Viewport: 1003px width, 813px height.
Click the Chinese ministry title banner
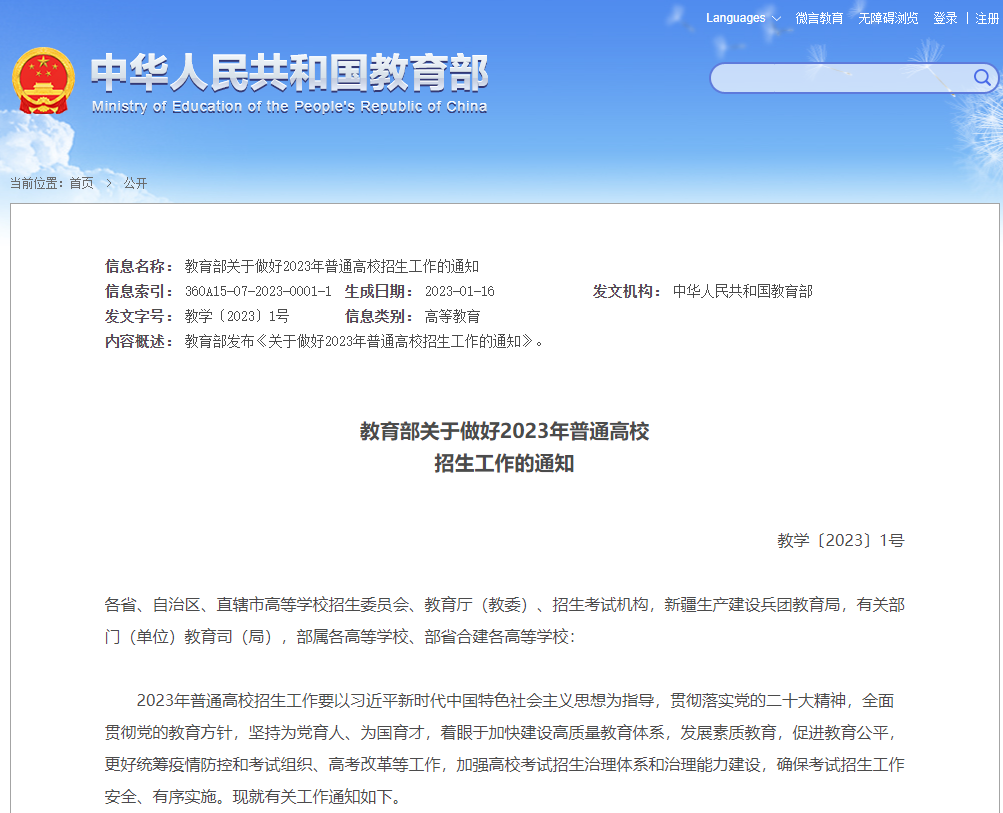pyautogui.click(x=290, y=72)
